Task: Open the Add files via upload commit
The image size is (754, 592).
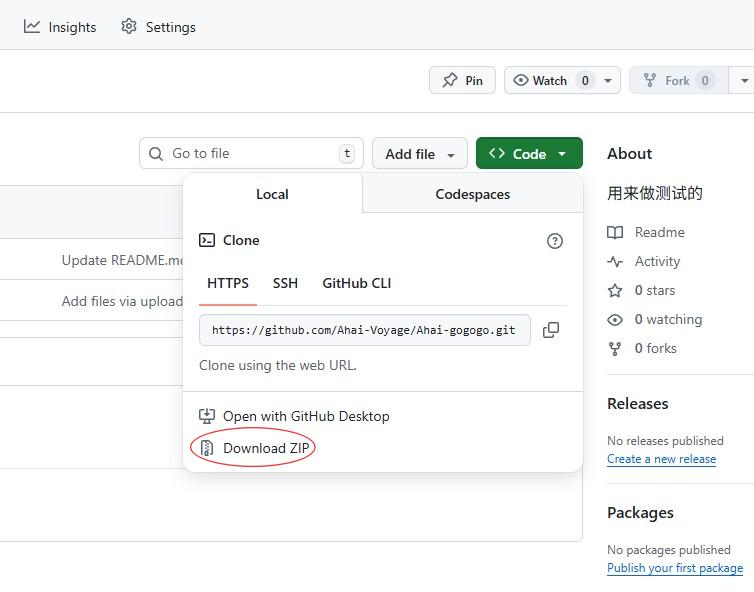Action: tap(123, 301)
